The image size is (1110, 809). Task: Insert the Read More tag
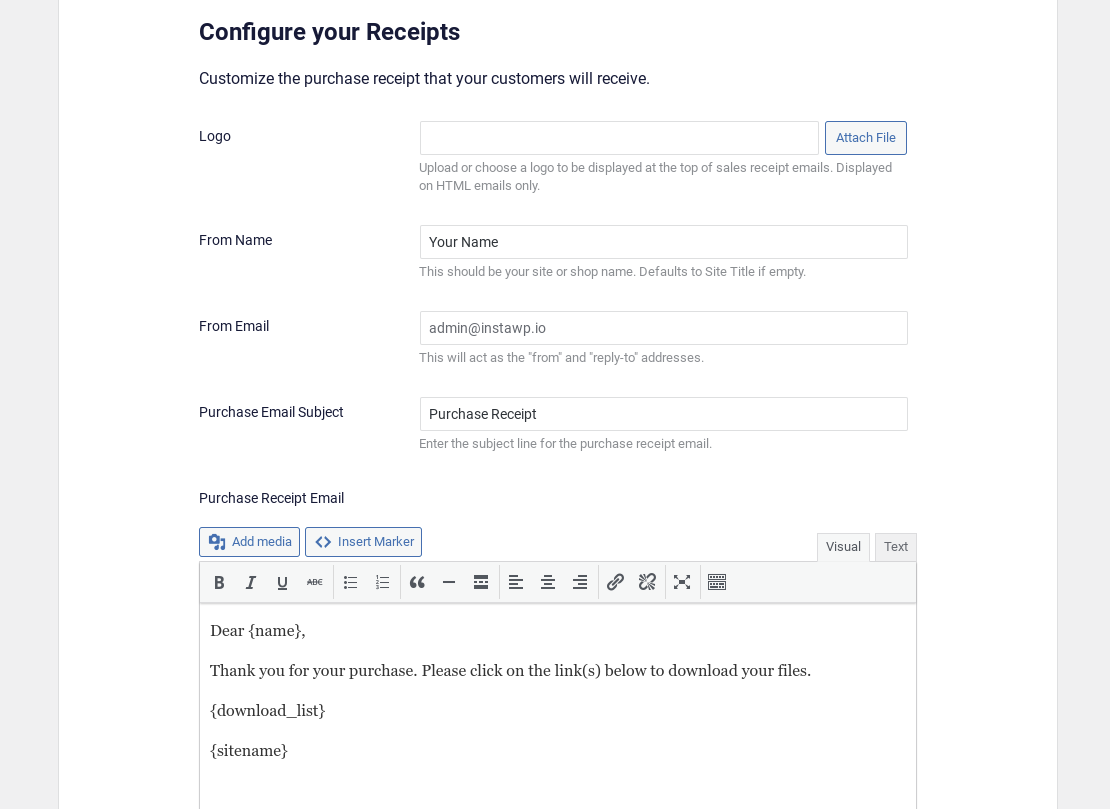(481, 582)
